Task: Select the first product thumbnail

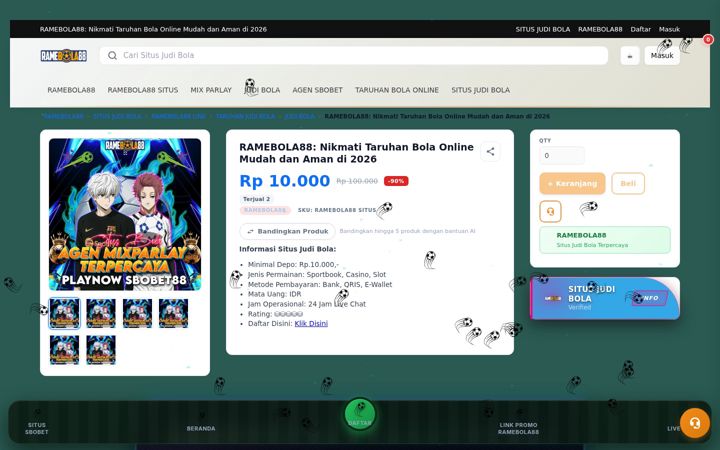Action: click(x=64, y=313)
